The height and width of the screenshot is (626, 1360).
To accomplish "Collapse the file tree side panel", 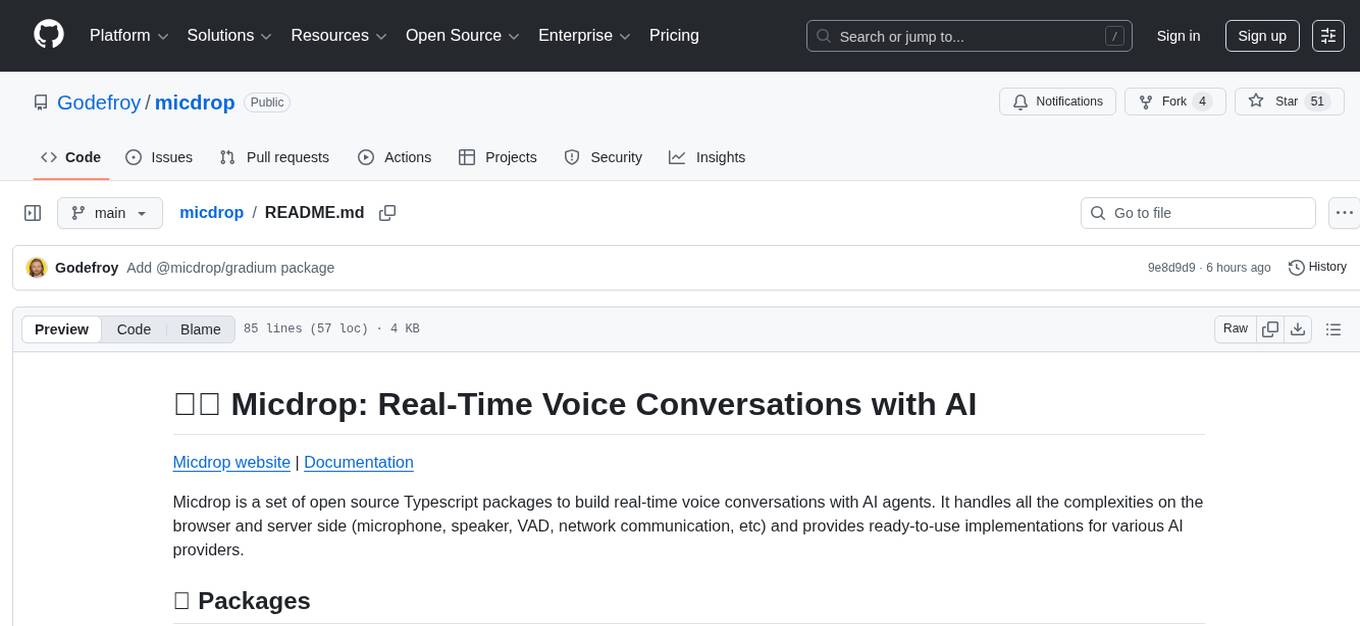I will tap(32, 213).
